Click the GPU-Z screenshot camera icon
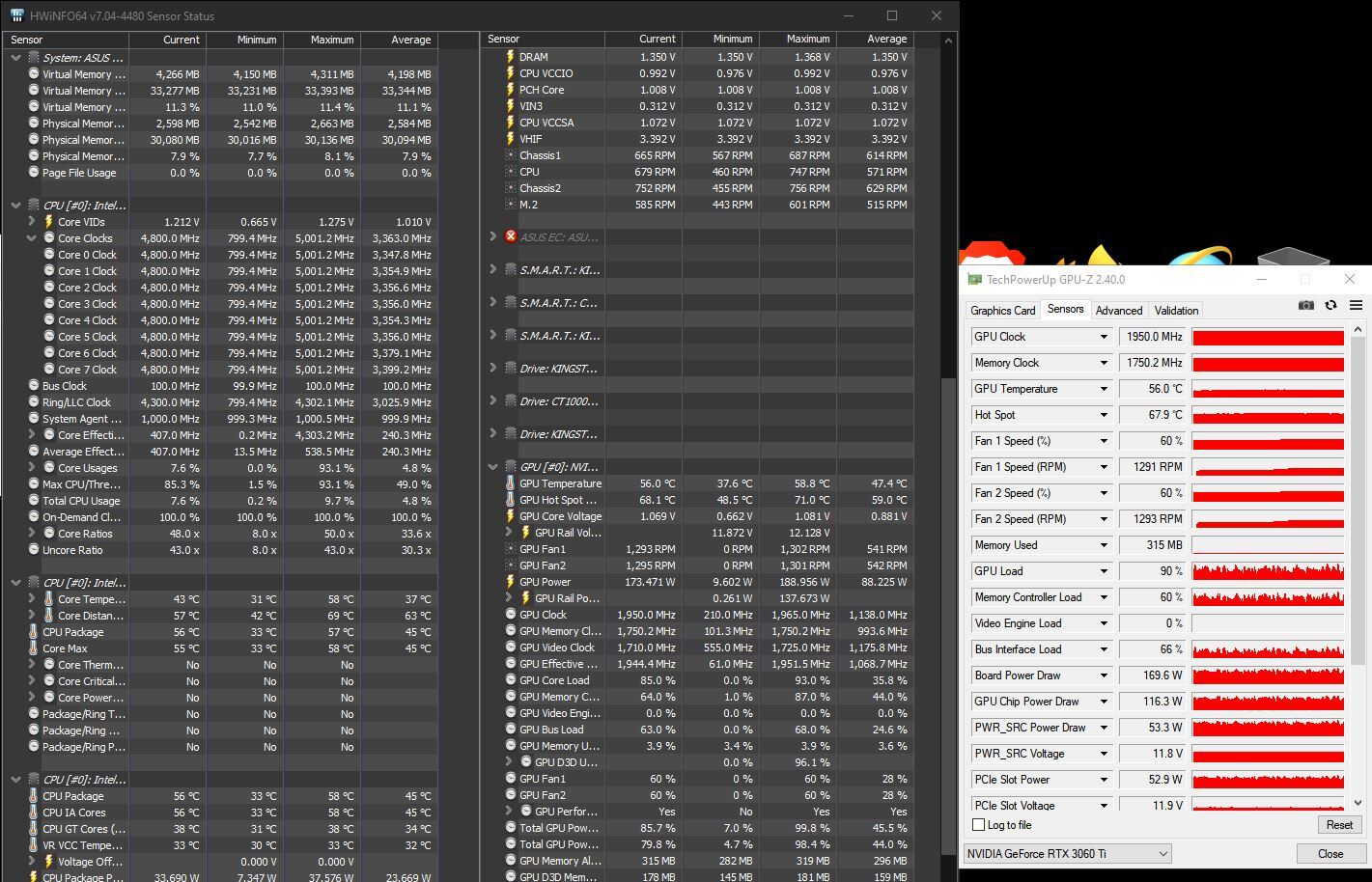Image resolution: width=1372 pixels, height=882 pixels. tap(1306, 305)
